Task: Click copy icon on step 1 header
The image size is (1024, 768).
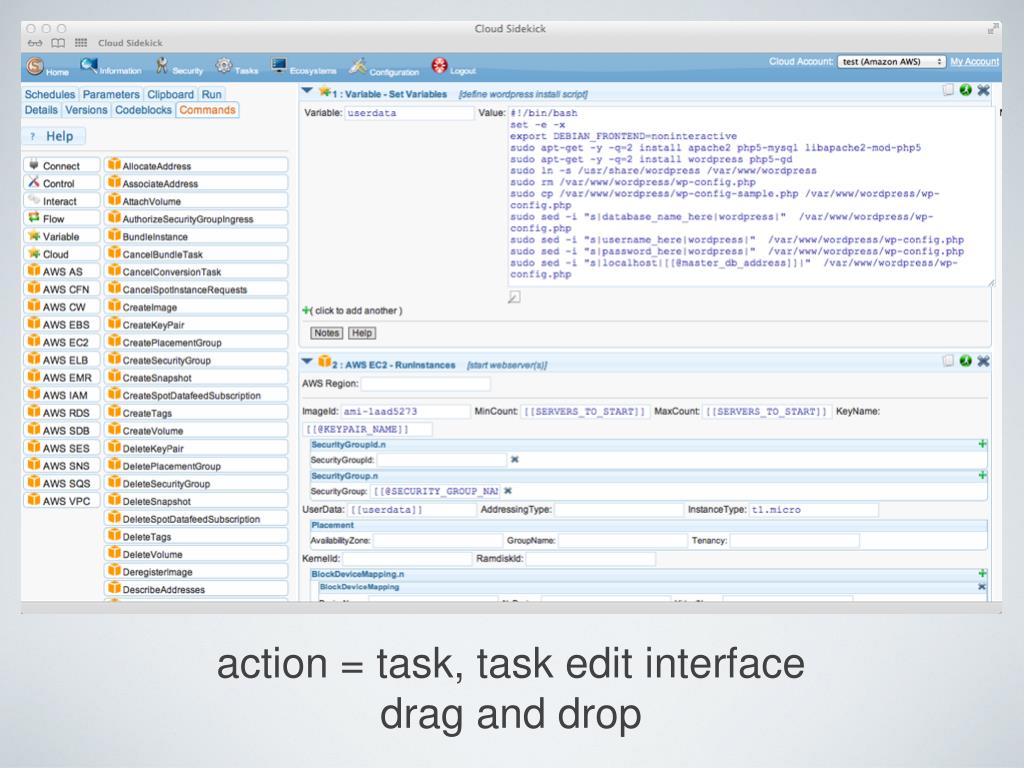Action: click(948, 90)
